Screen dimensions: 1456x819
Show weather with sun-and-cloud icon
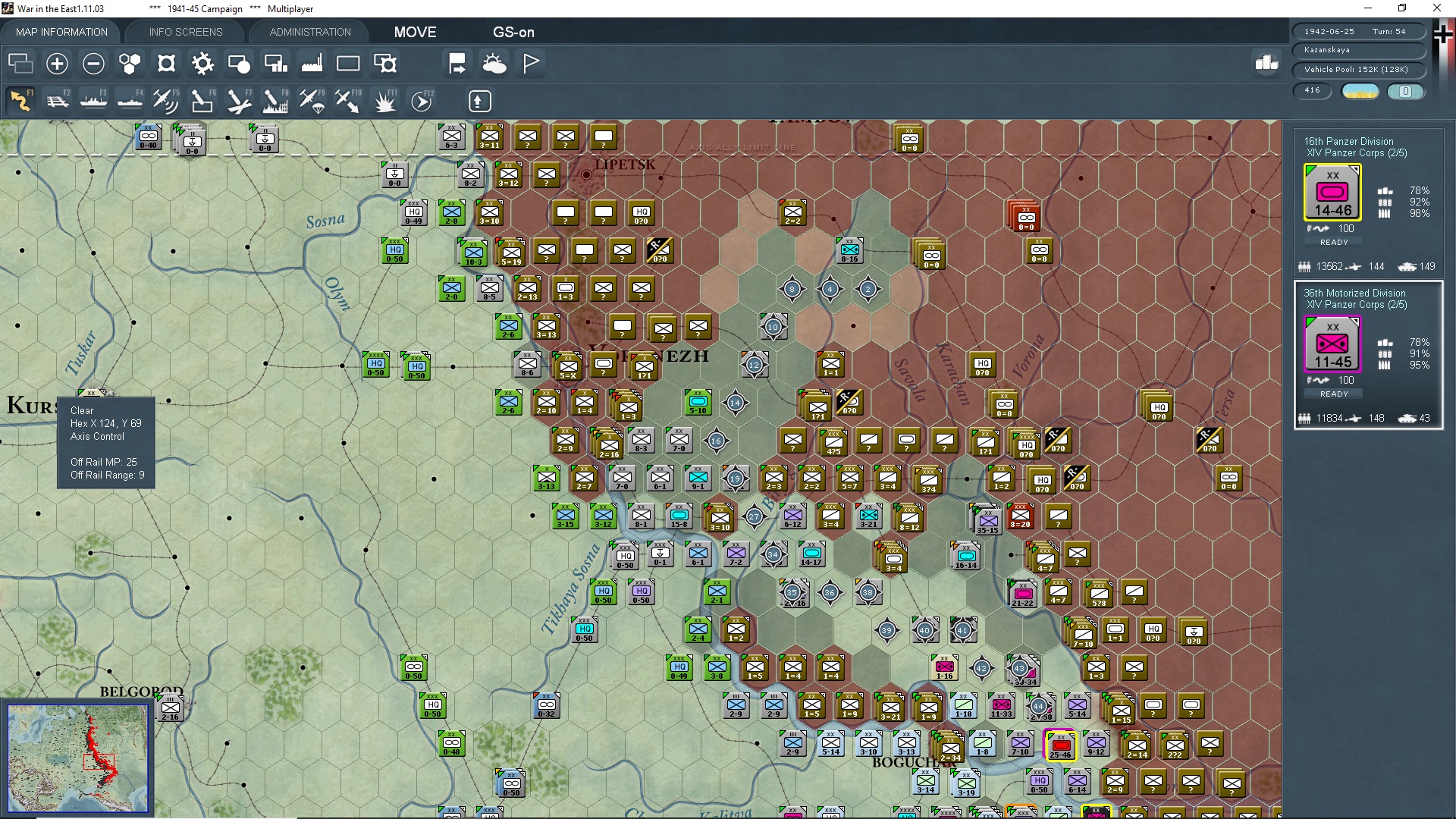point(494,64)
